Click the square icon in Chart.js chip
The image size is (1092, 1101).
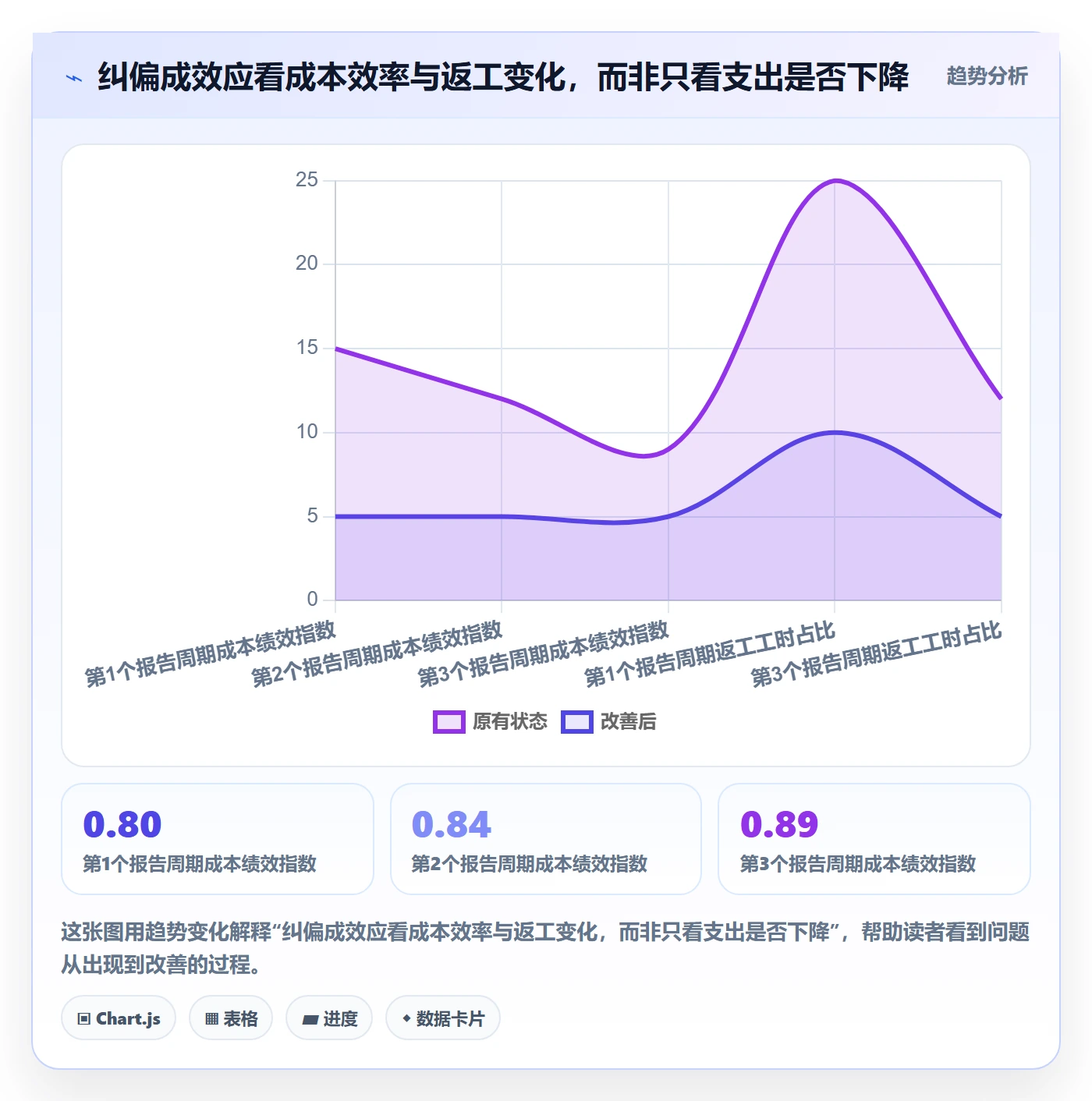coord(84,1019)
